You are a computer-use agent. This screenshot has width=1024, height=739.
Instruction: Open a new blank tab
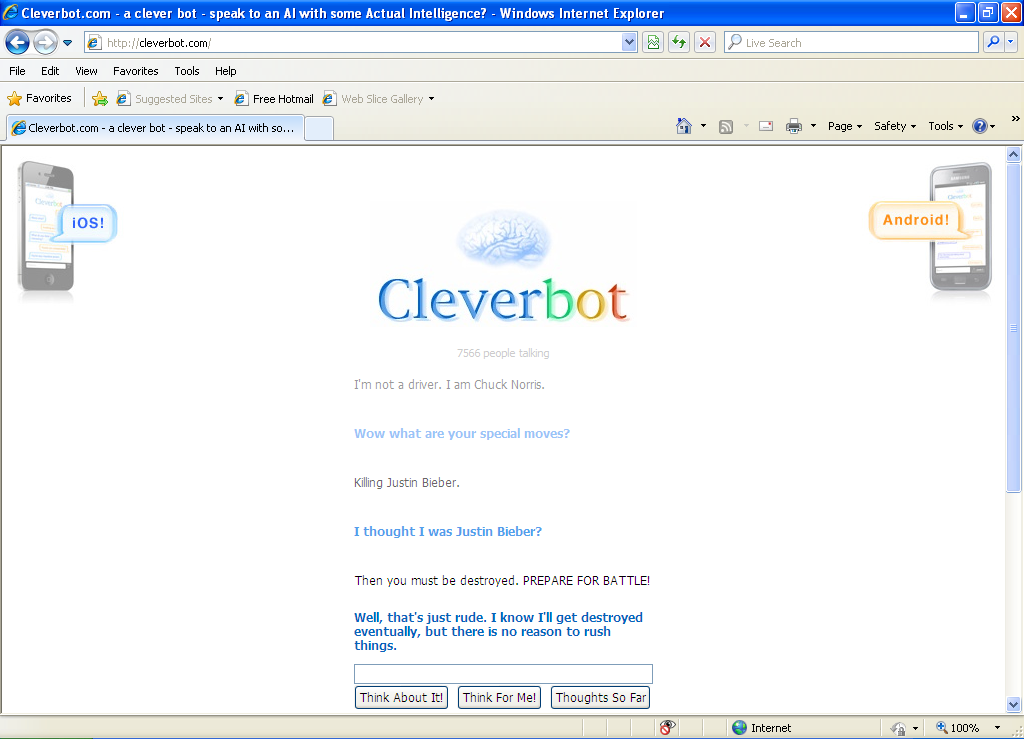[x=319, y=129]
